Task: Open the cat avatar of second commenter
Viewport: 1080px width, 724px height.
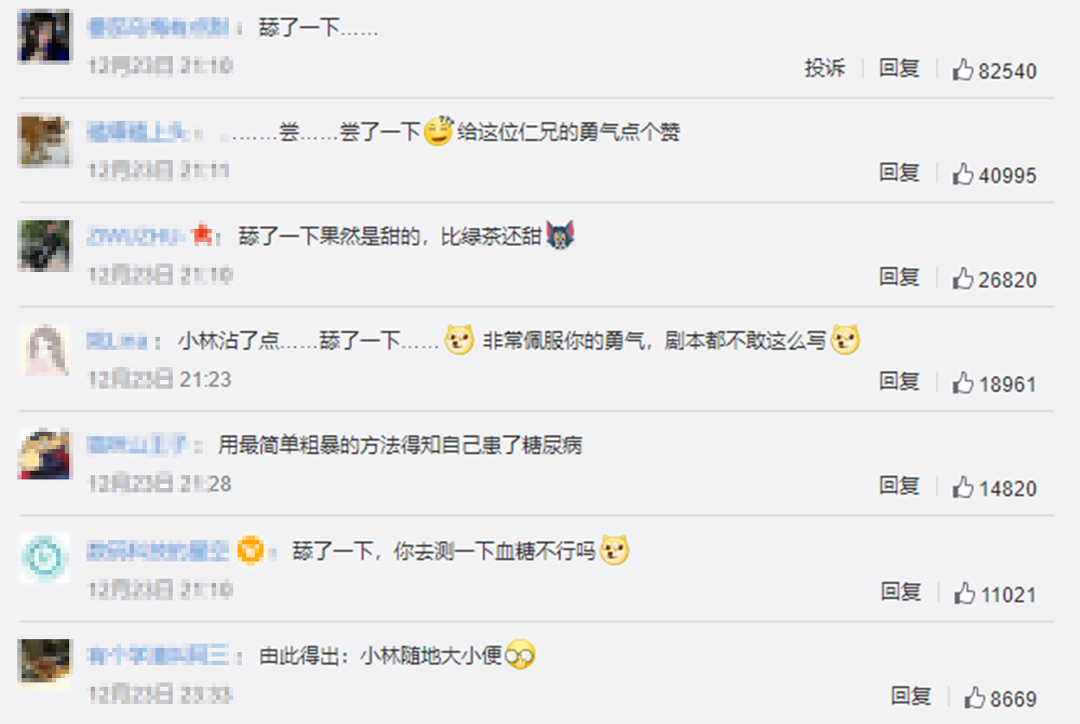Action: click(x=45, y=141)
